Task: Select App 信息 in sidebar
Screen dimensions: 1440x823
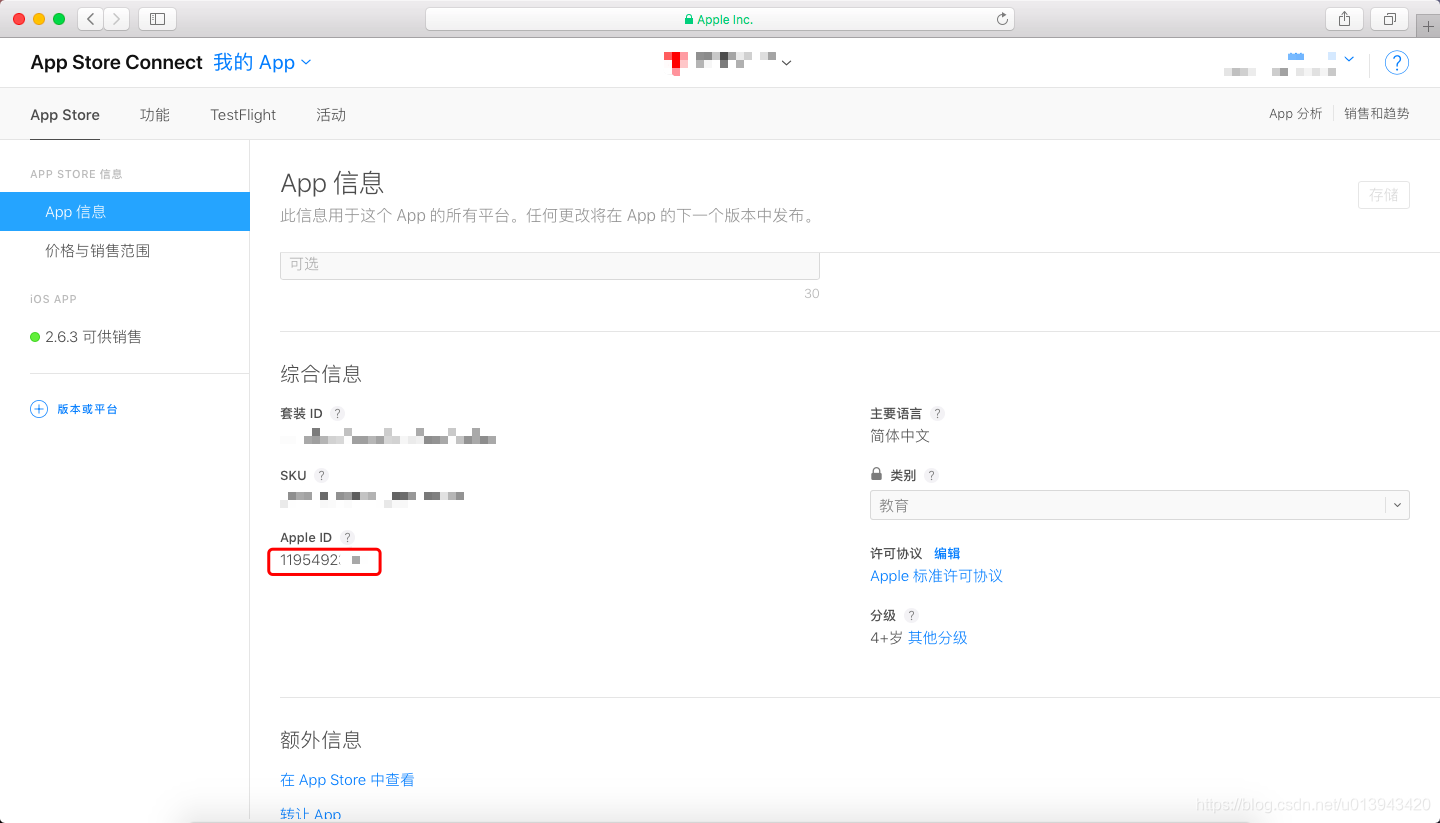Action: (x=125, y=212)
